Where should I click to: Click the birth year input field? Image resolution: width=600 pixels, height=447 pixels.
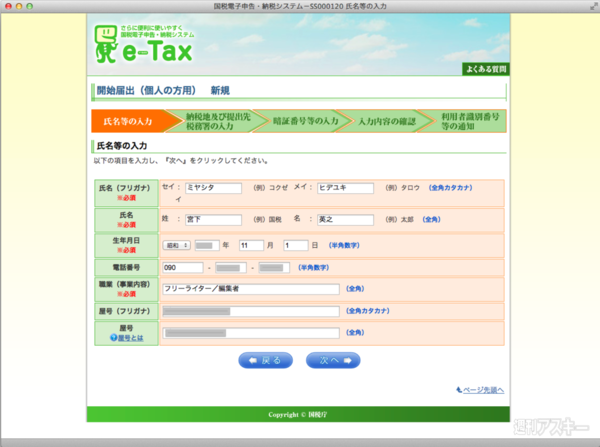tap(207, 245)
